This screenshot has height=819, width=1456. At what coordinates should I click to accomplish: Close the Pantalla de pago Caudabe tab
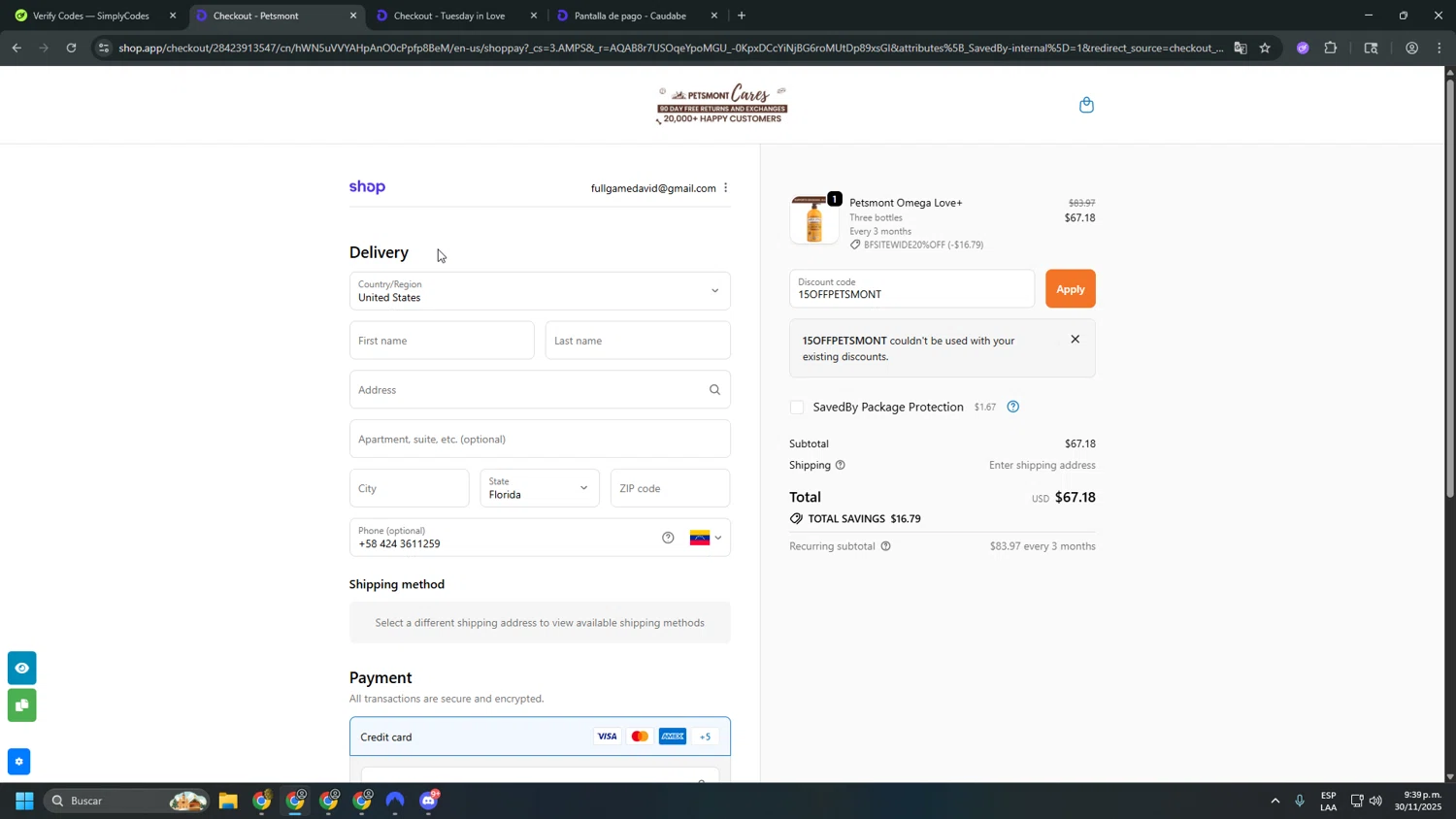coord(714,16)
